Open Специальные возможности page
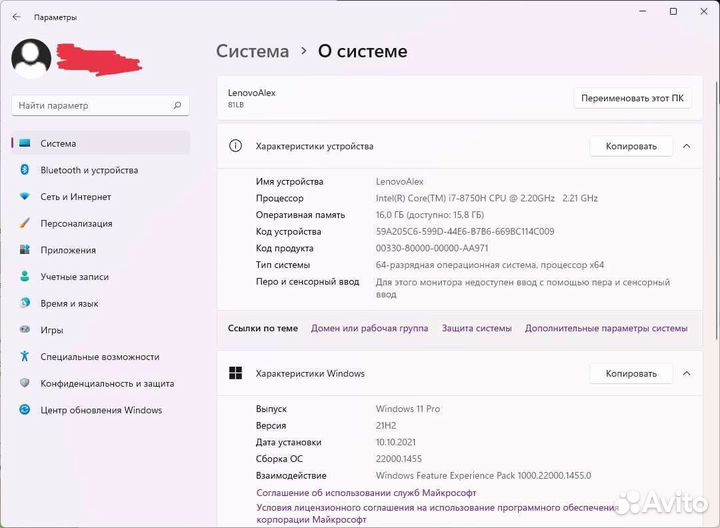 pos(101,356)
